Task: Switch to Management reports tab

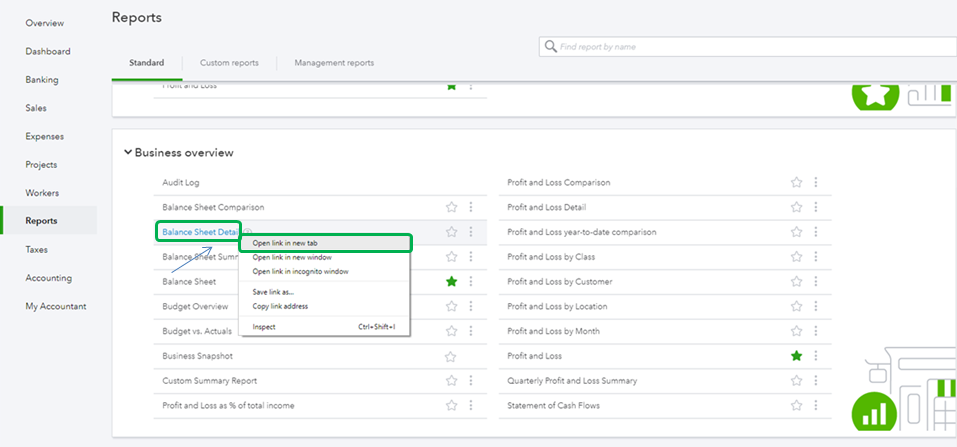Action: click(x=334, y=63)
